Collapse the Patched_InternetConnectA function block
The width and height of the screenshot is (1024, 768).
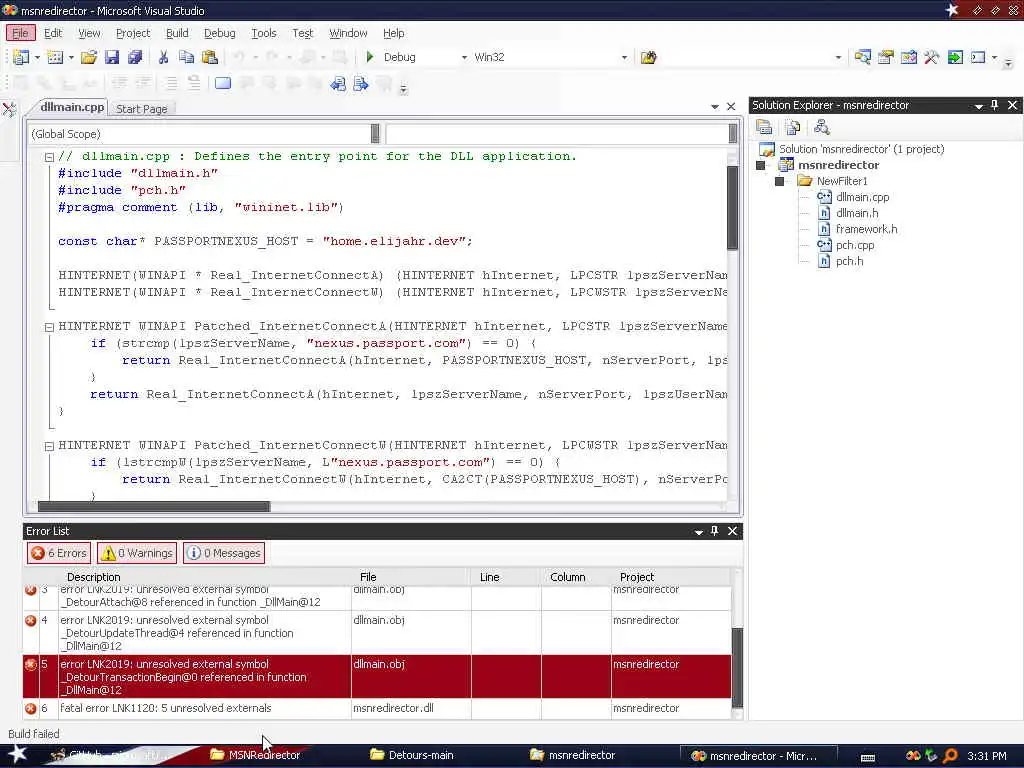point(49,327)
